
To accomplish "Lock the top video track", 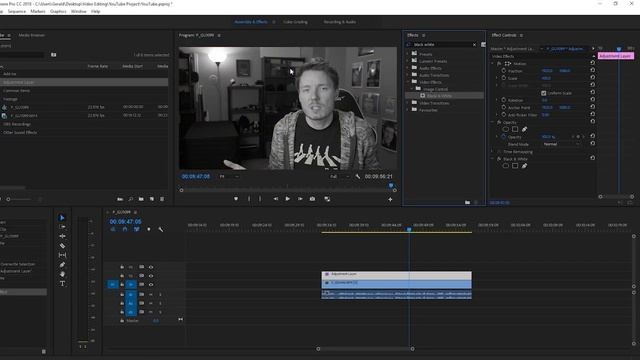I will coord(122,267).
